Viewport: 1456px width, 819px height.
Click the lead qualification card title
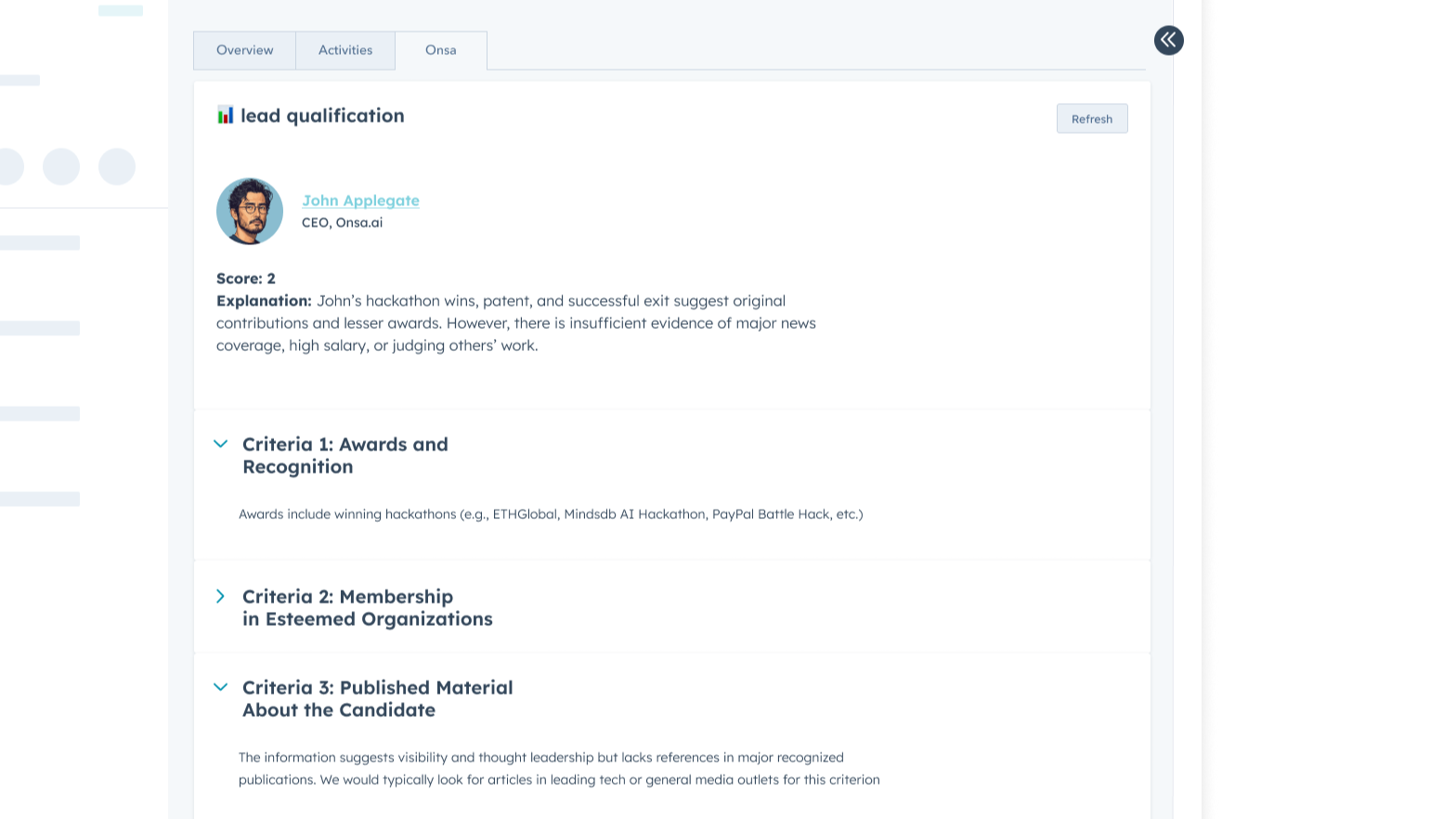pos(322,116)
